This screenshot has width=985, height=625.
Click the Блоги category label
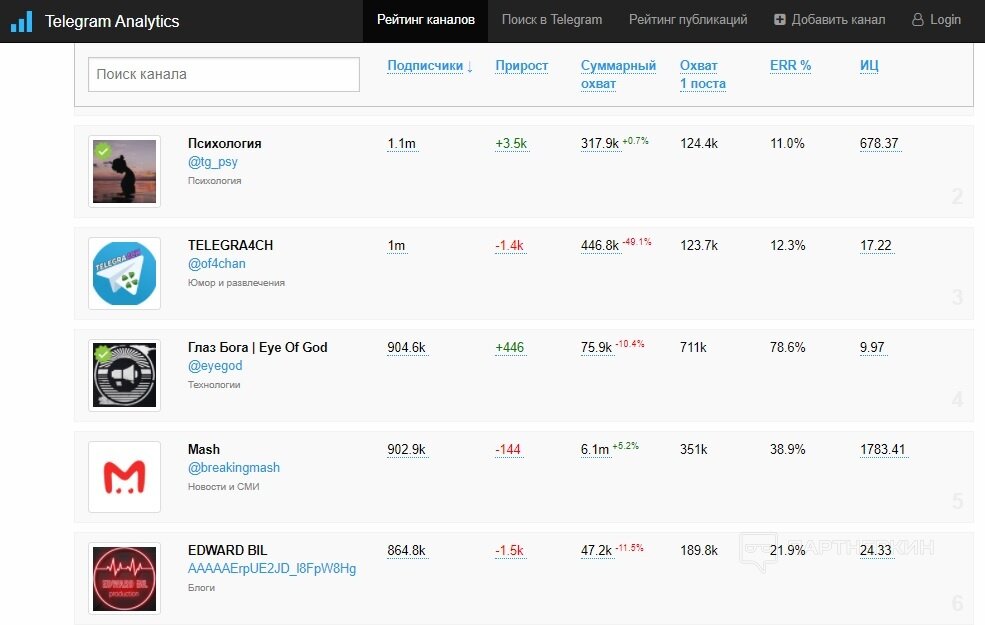coord(201,587)
